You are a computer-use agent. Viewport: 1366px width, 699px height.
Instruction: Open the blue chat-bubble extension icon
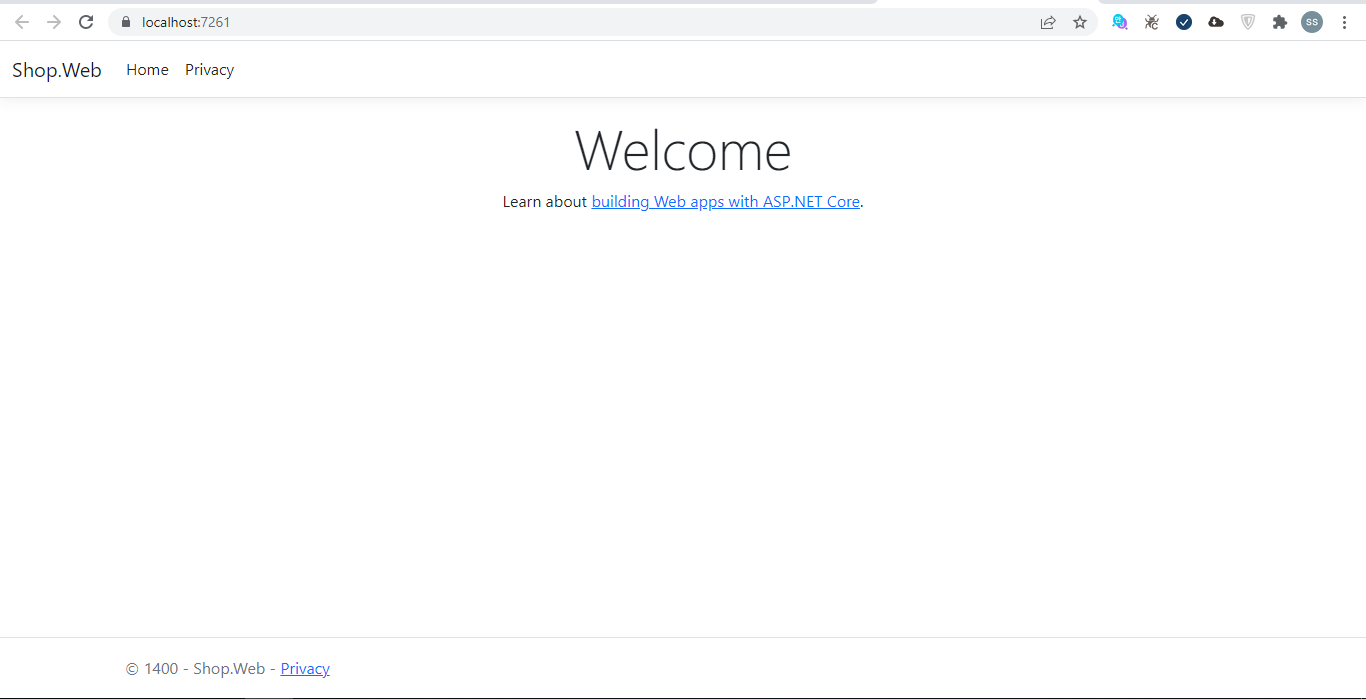coord(1120,22)
